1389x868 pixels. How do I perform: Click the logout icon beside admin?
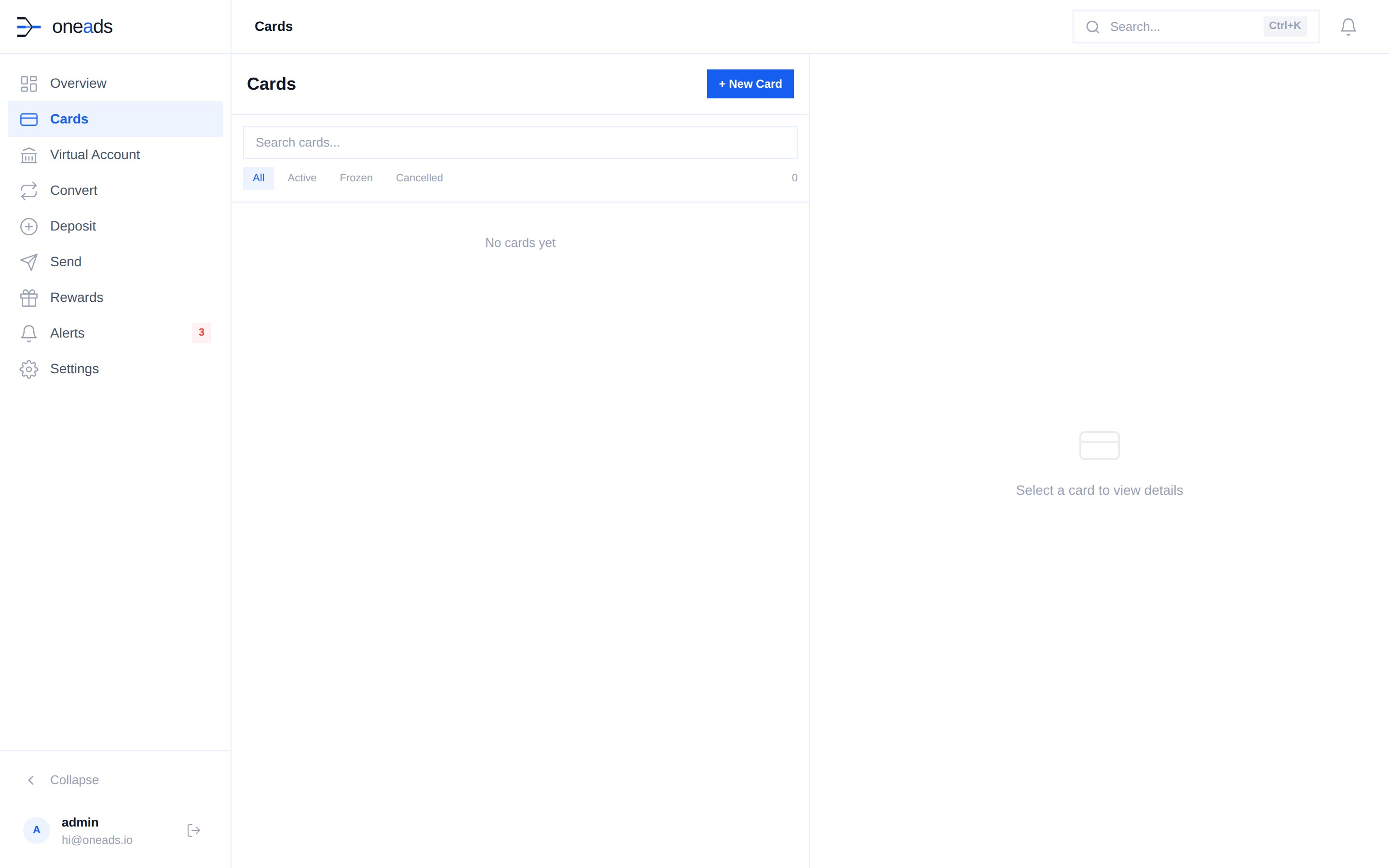193,830
